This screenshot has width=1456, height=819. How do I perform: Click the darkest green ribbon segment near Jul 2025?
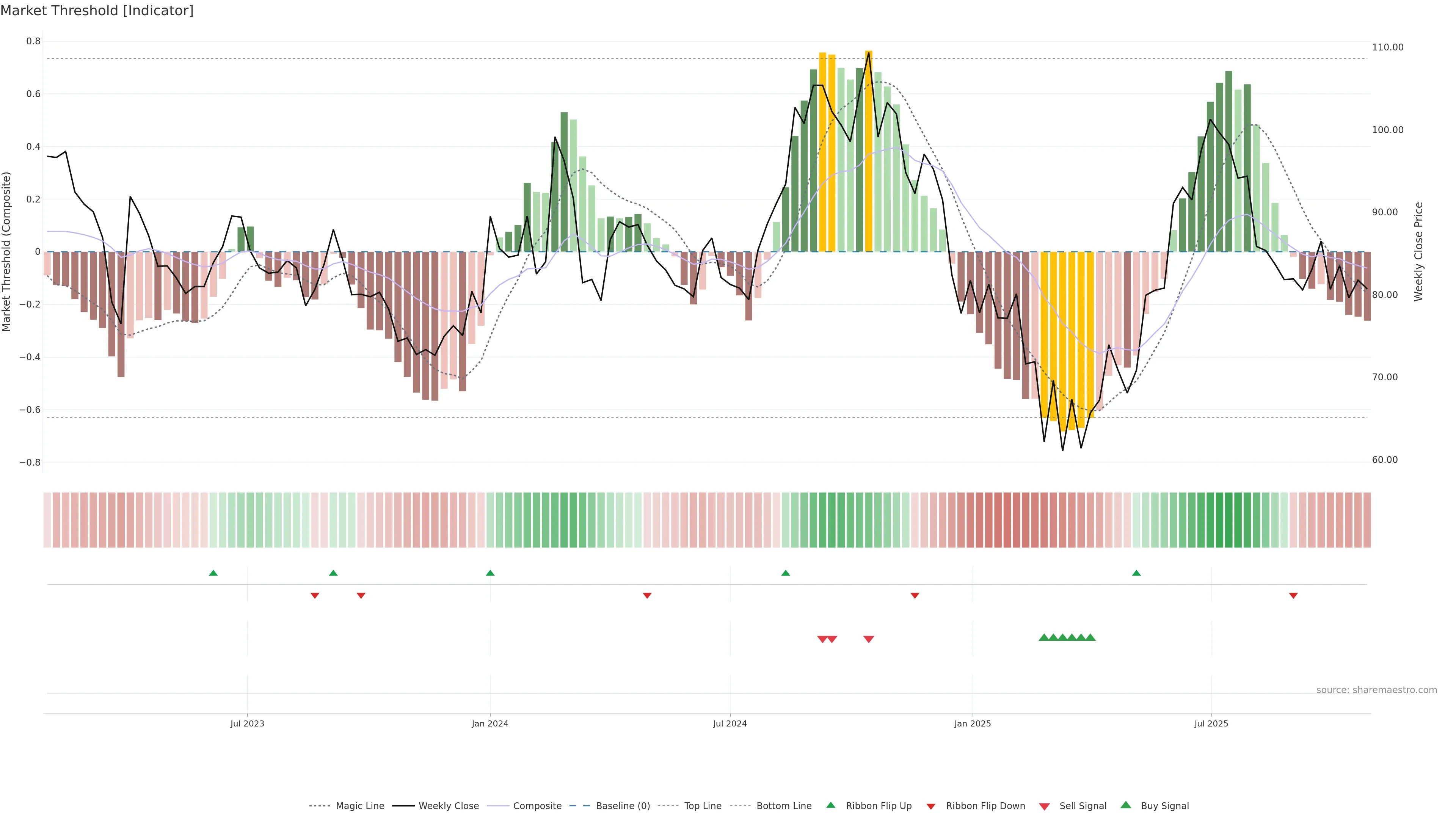[1228, 519]
